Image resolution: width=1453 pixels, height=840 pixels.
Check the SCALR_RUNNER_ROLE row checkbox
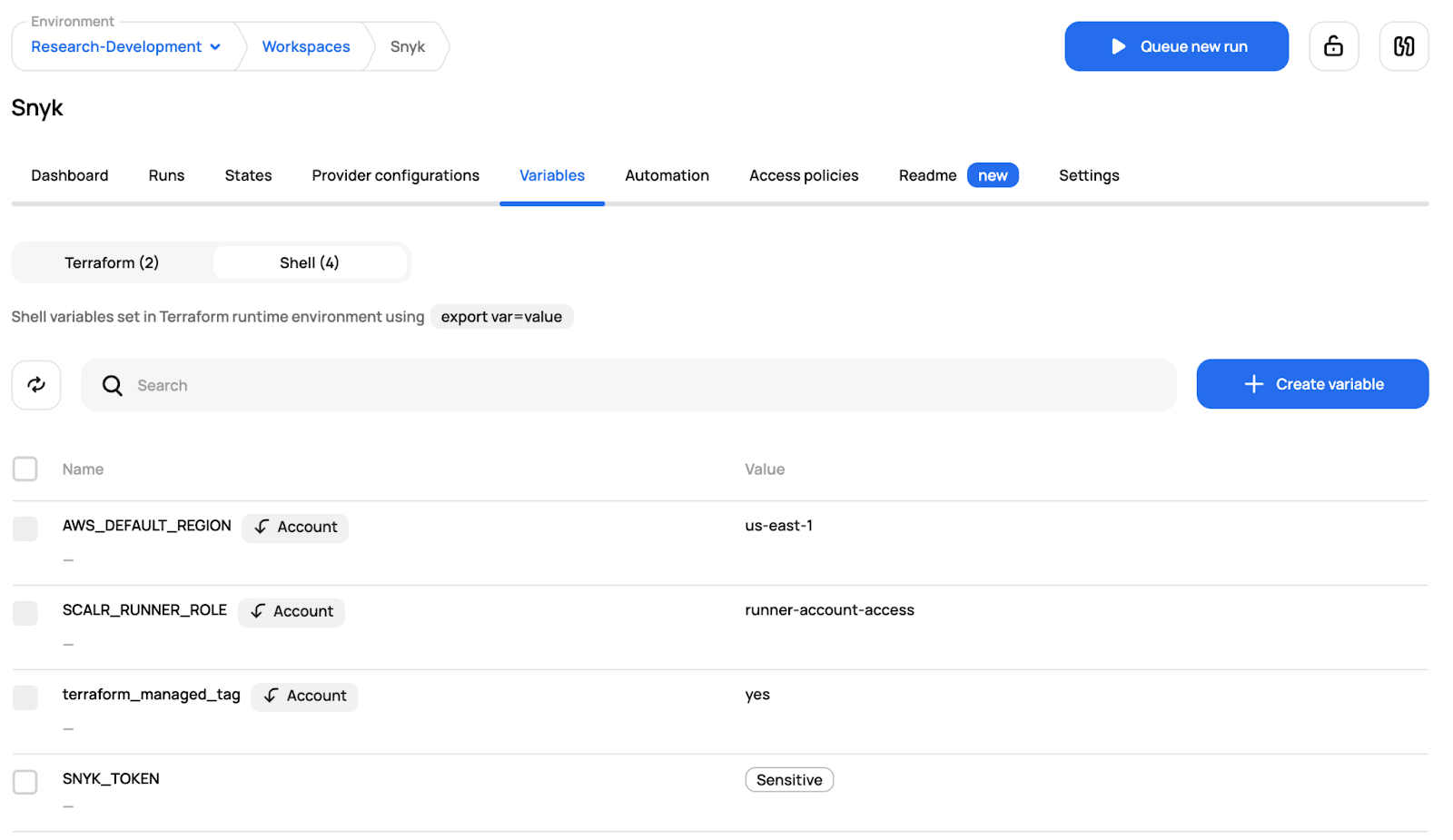coord(25,613)
